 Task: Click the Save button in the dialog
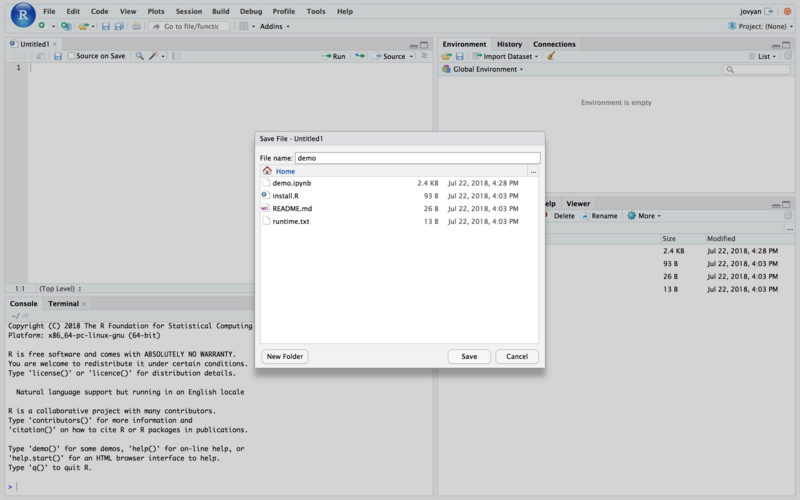coord(469,356)
